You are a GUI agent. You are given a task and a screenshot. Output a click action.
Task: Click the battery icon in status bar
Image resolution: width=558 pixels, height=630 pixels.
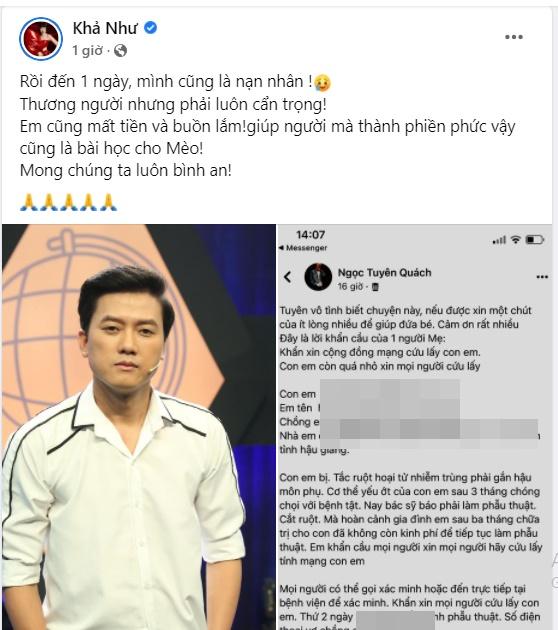coord(535,240)
